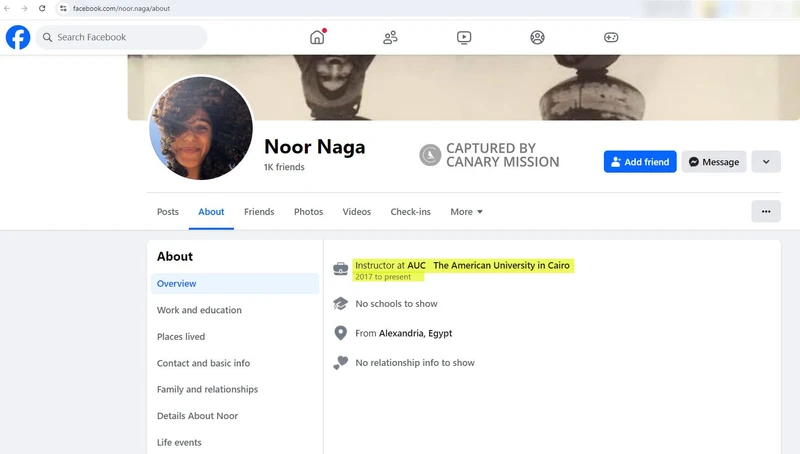This screenshot has height=454, width=800.
Task: Open the Groups icon in top navigation
Action: 537,37
